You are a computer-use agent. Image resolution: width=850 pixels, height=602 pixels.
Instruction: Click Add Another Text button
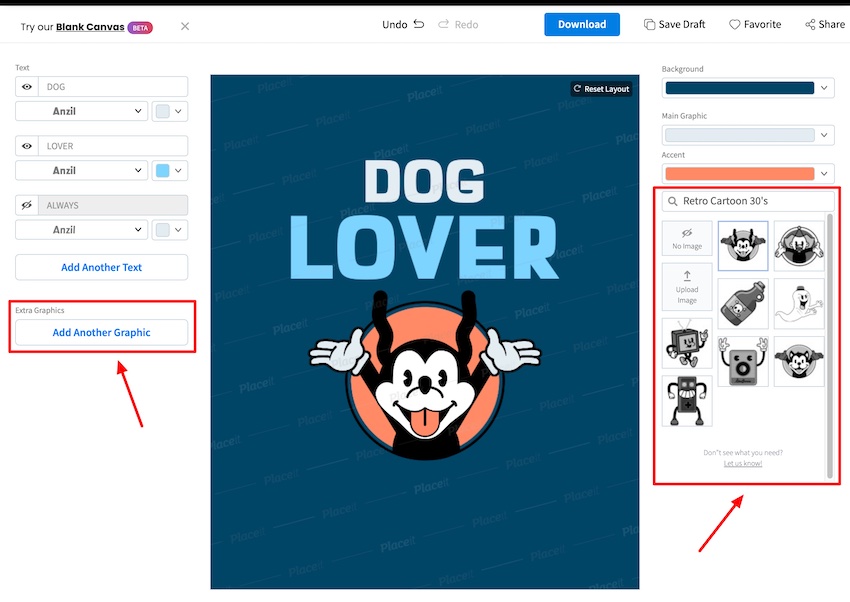[x=101, y=267]
